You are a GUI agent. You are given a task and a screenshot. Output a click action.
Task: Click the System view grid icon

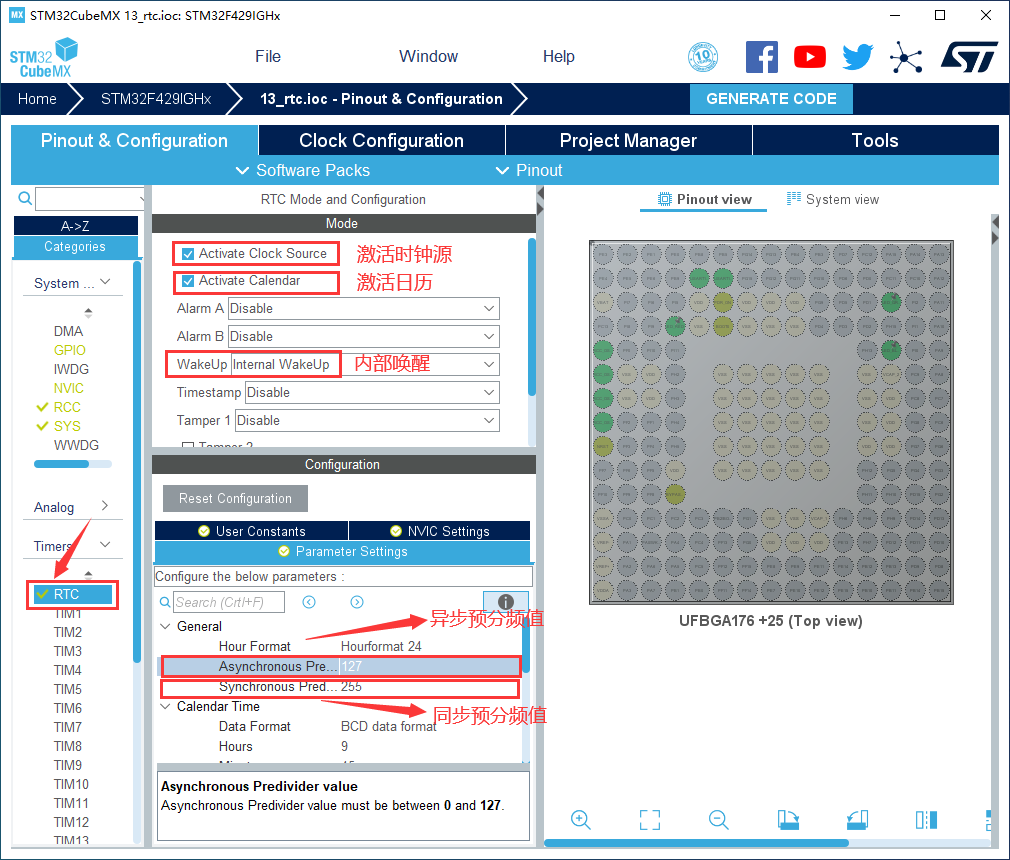point(794,198)
